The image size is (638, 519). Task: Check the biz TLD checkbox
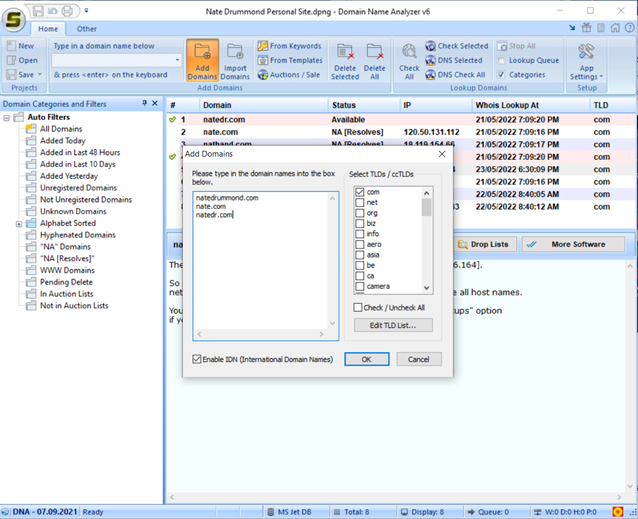click(x=360, y=223)
